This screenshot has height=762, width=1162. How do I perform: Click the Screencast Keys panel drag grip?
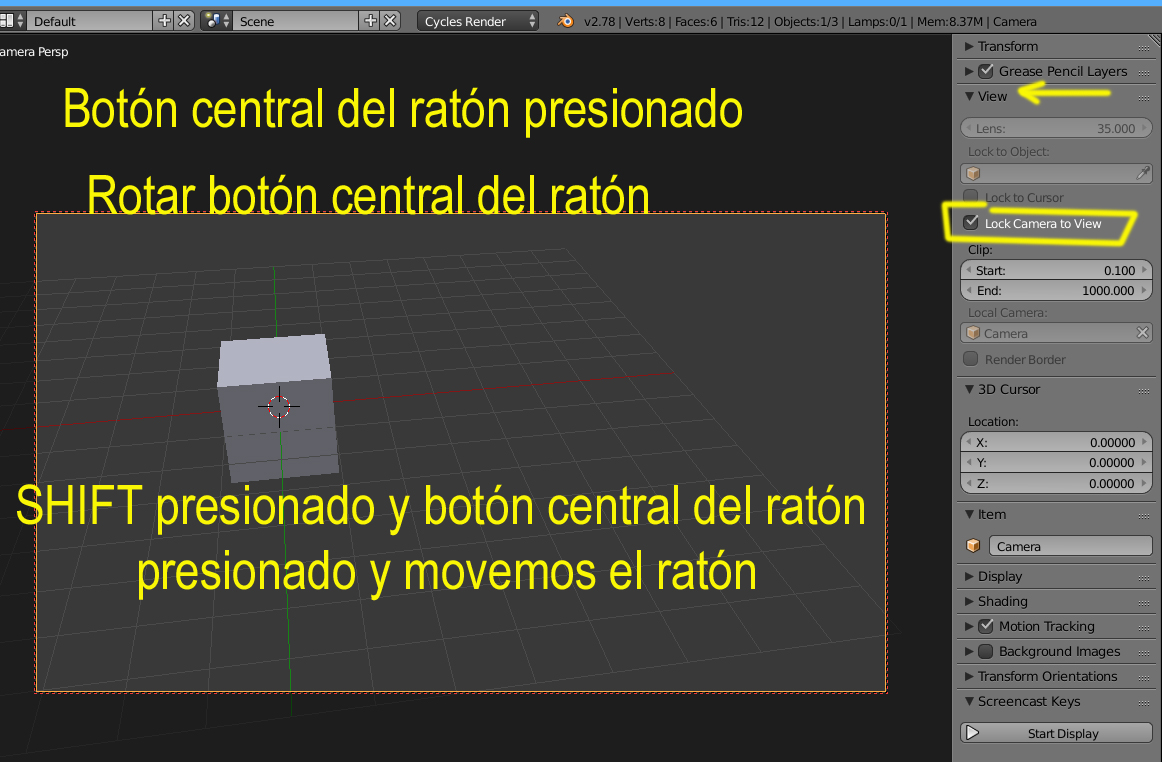pos(1144,703)
